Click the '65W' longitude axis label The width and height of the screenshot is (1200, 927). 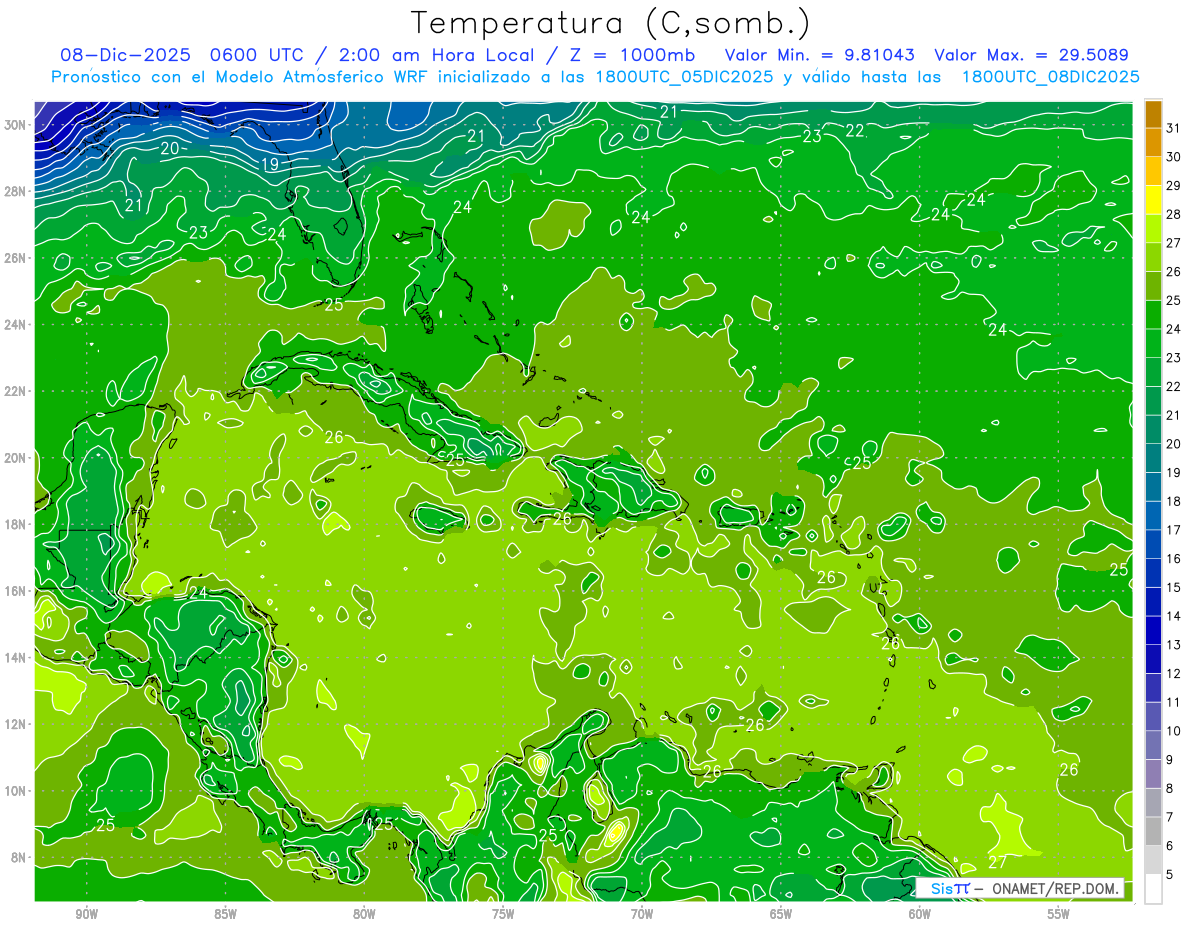[781, 915]
